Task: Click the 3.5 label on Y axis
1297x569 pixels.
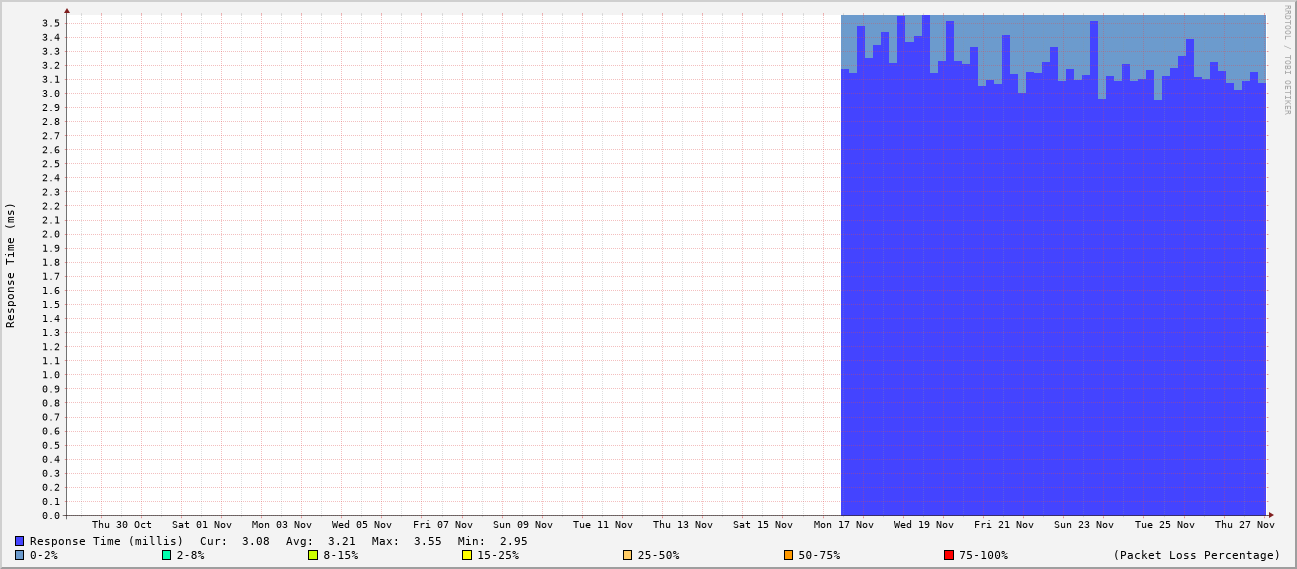Action: pos(52,23)
